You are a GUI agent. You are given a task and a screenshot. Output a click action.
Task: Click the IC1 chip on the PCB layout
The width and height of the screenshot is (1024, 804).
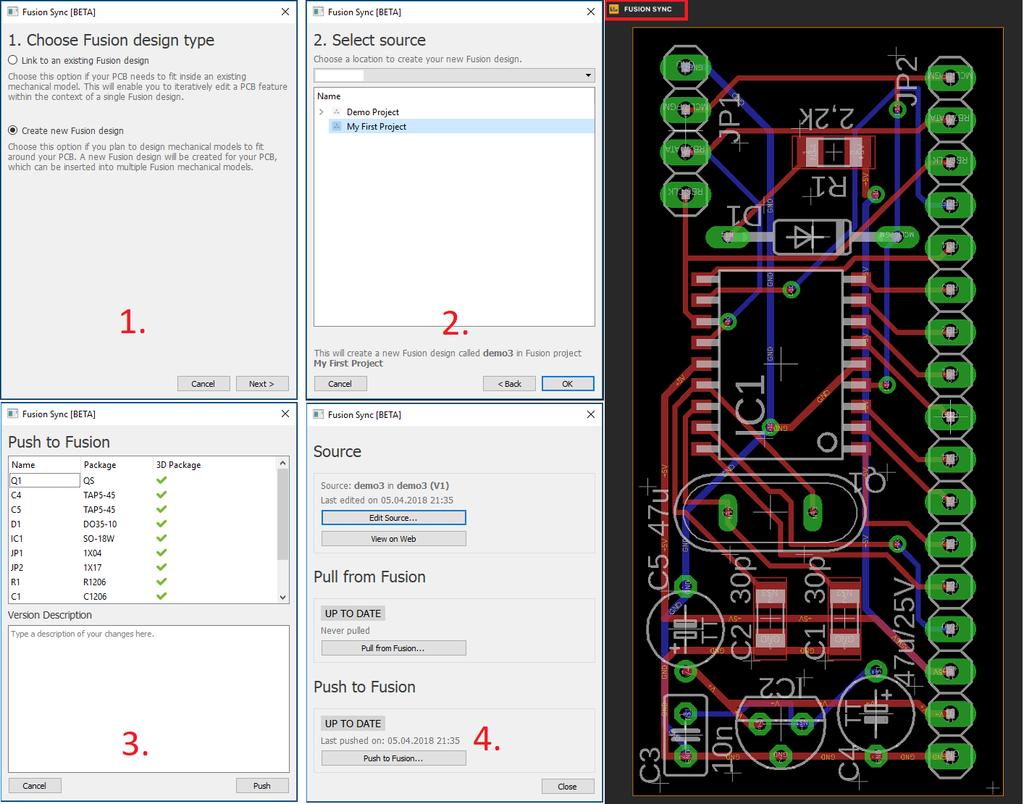click(x=780, y=362)
